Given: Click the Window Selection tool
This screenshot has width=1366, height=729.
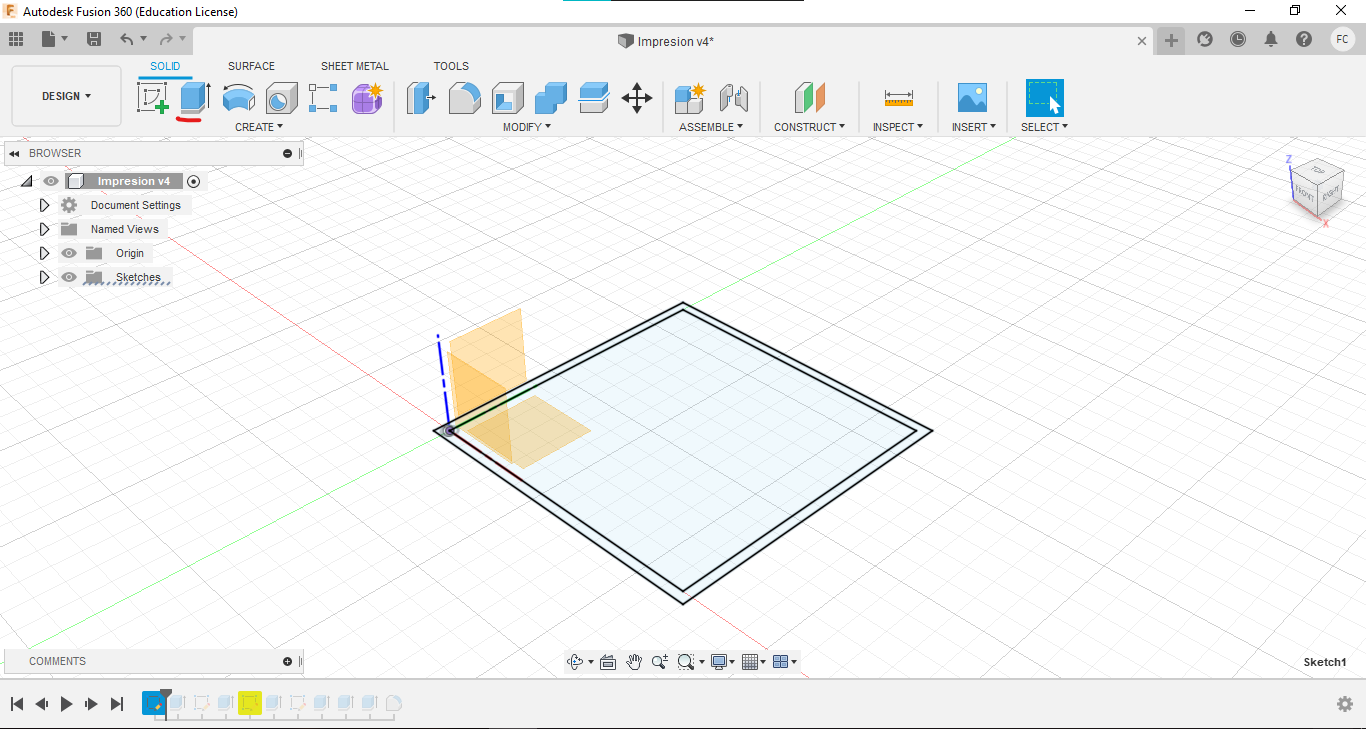Looking at the screenshot, I should pyautogui.click(x=1044, y=98).
